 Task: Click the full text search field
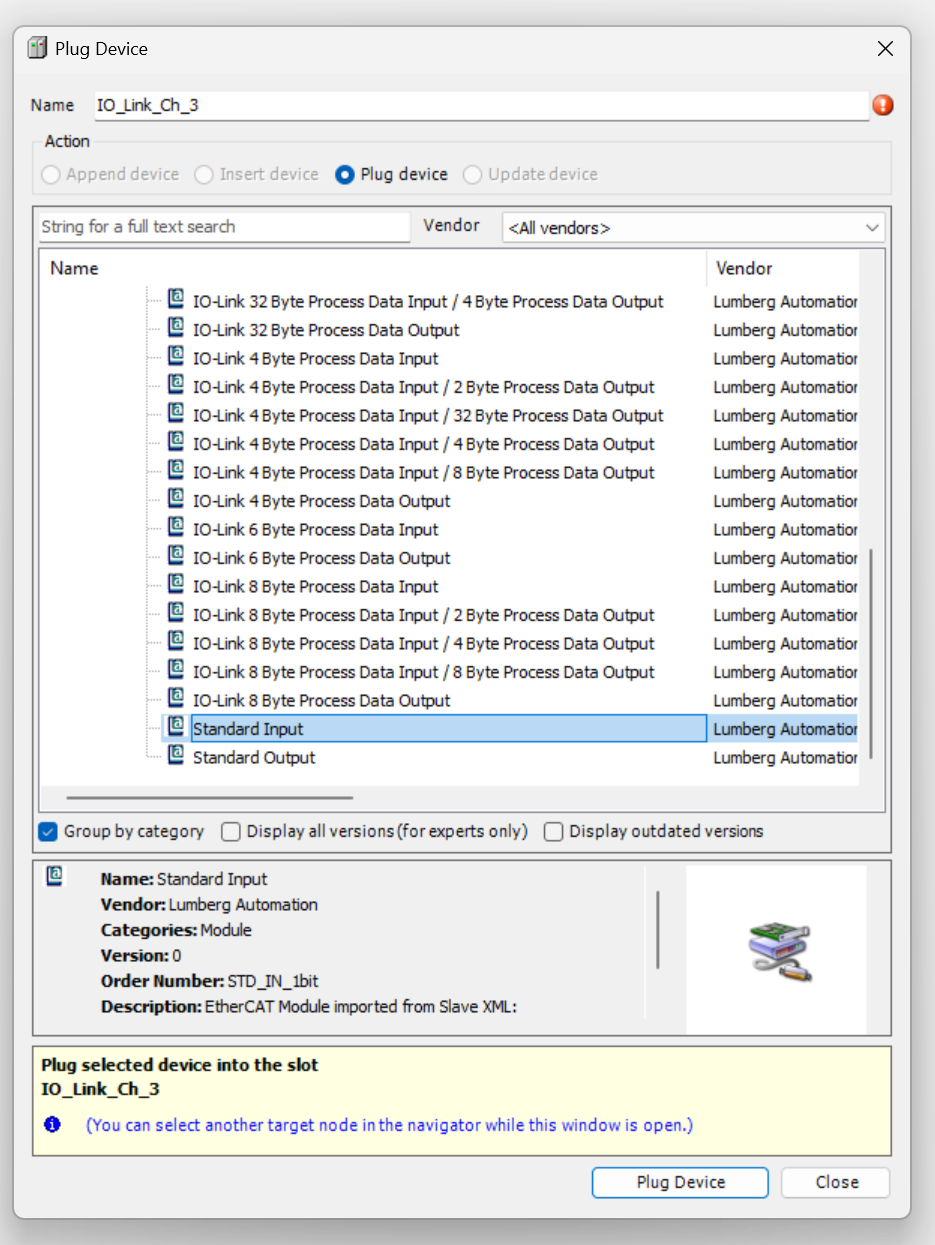pyautogui.click(x=224, y=227)
